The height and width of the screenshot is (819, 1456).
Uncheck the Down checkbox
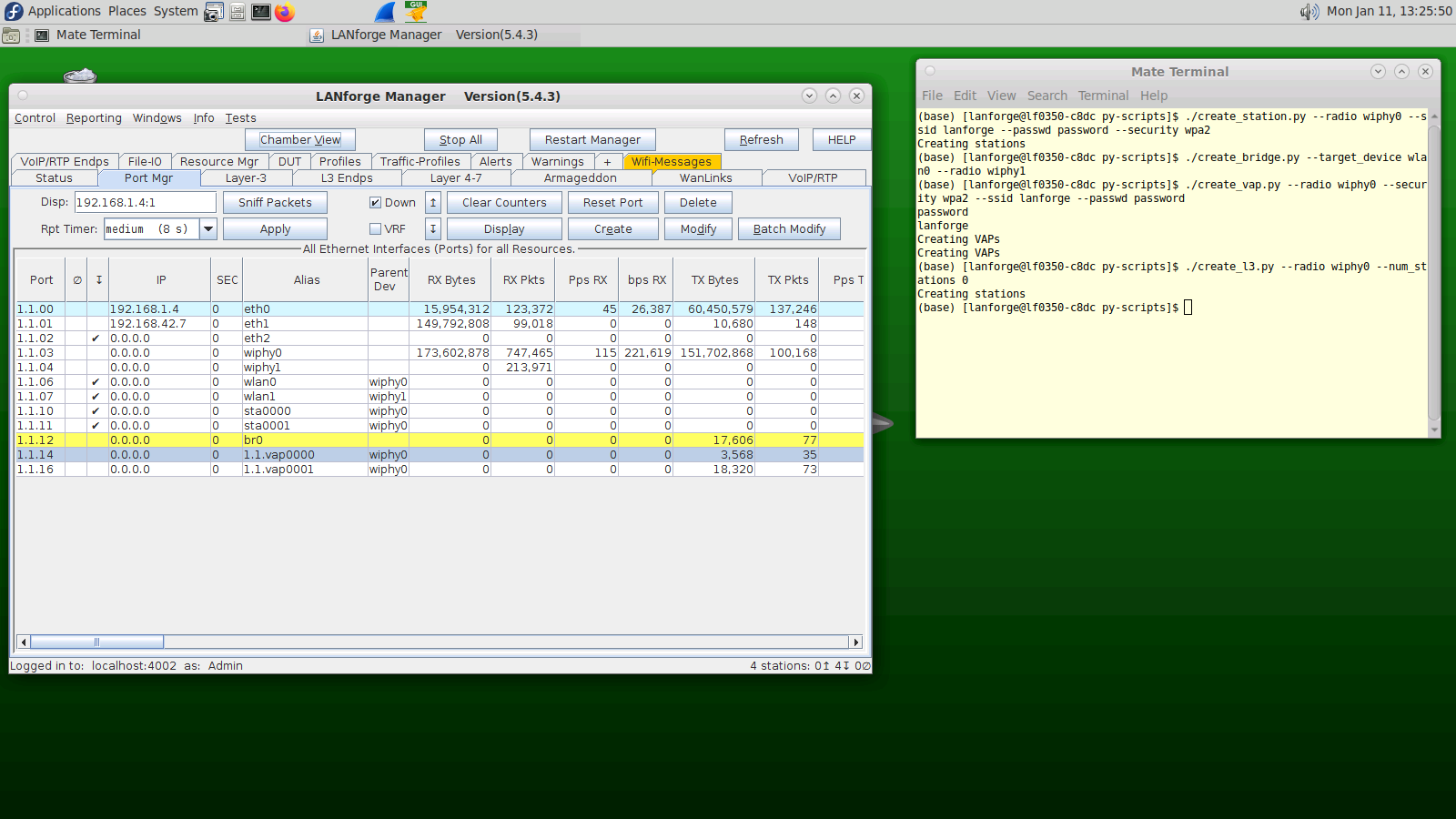coord(375,203)
